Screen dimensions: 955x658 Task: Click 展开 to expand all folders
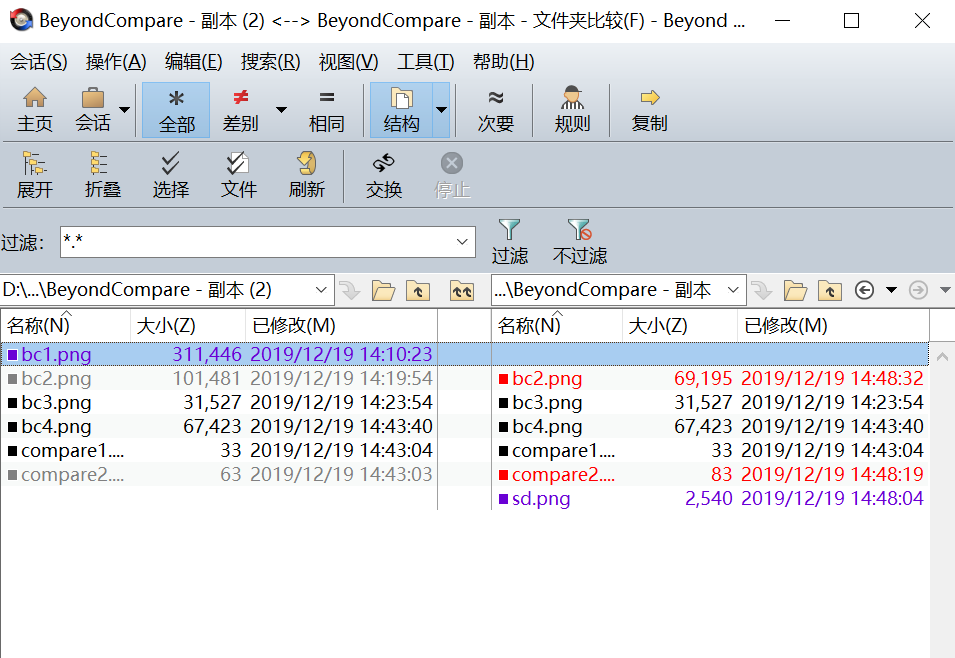(35, 173)
